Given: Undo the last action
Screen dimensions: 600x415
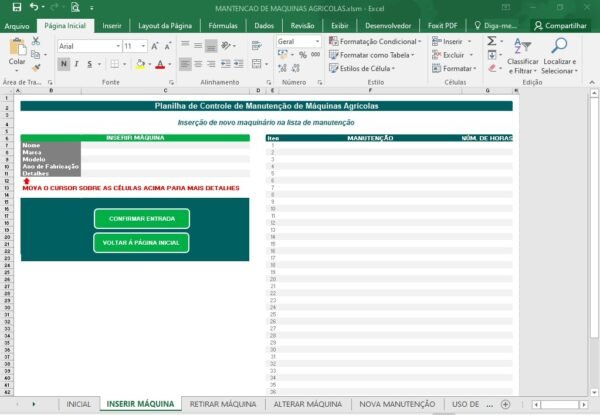Looking at the screenshot, I should (x=34, y=7).
